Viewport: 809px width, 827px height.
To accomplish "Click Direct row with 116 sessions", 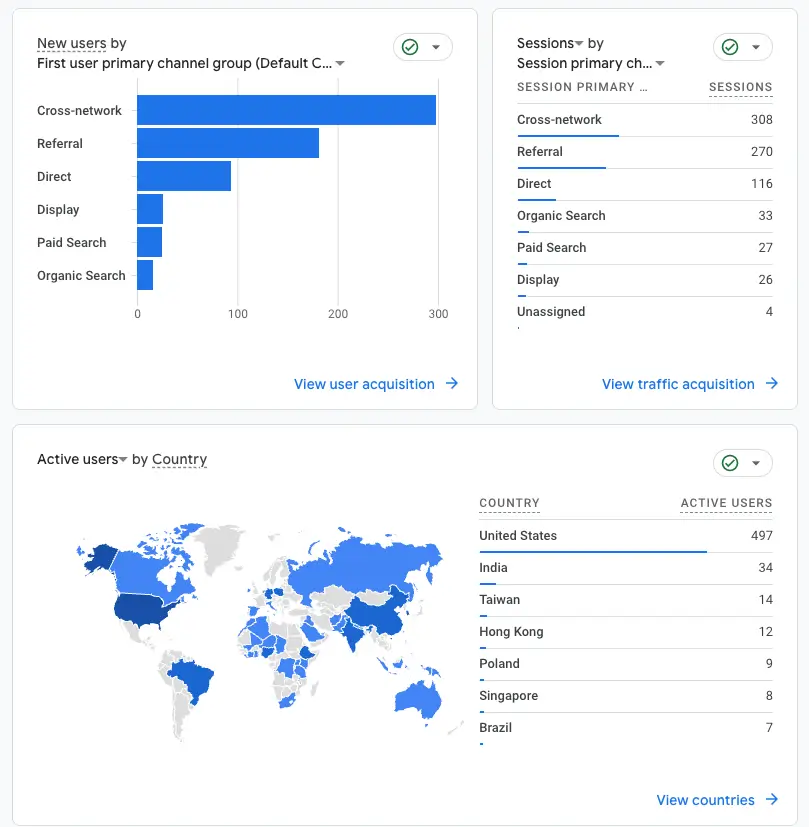I will point(644,185).
